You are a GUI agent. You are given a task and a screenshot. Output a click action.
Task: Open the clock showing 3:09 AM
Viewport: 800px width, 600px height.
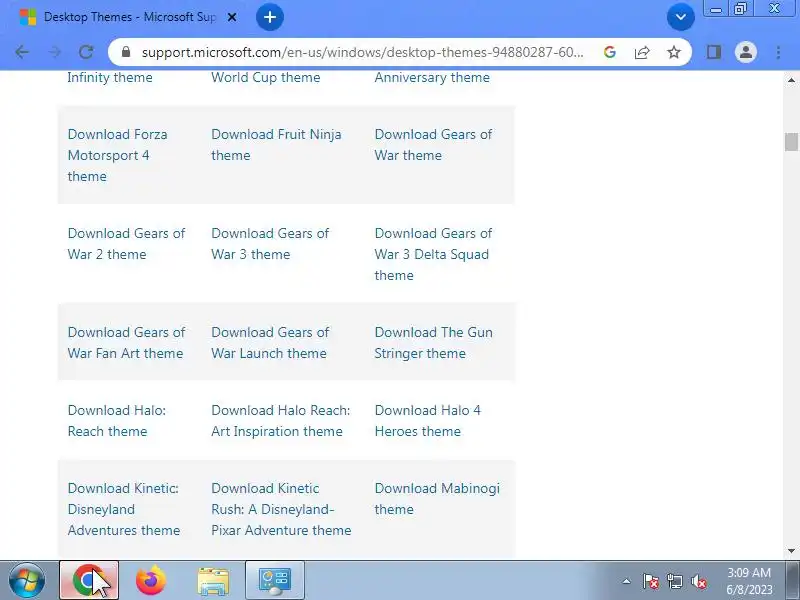pos(749,581)
